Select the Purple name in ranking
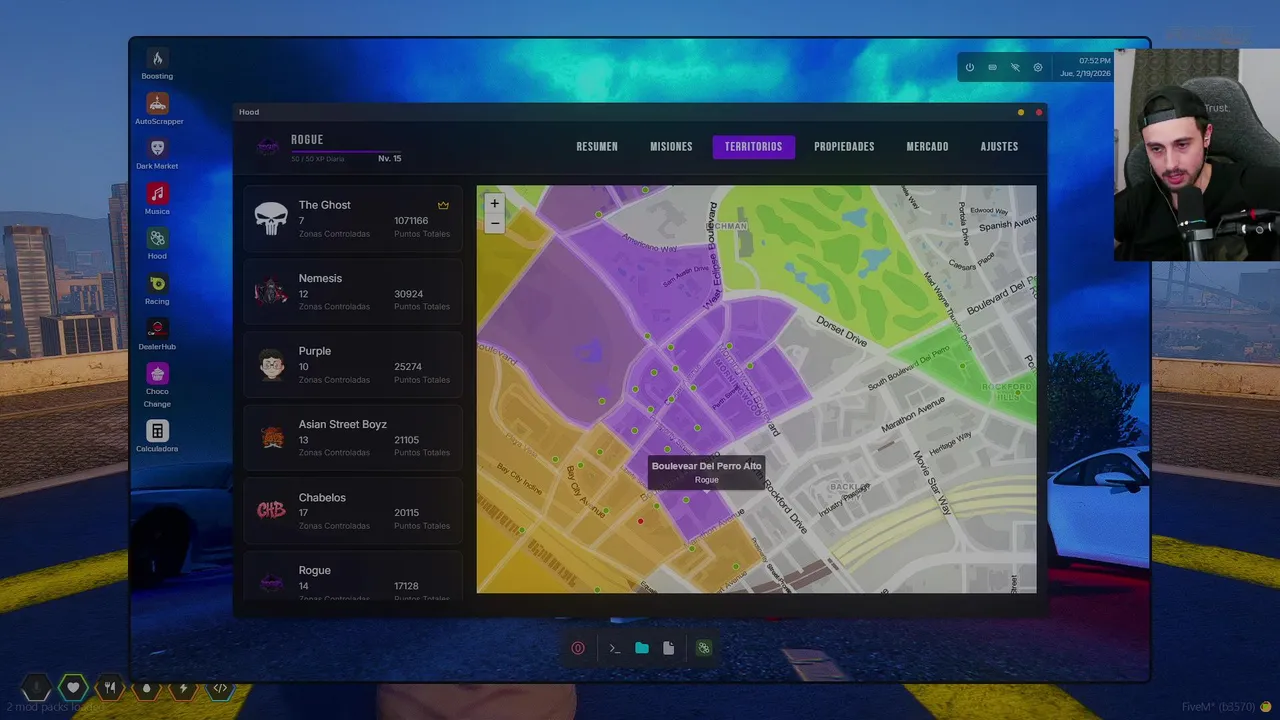 point(314,351)
